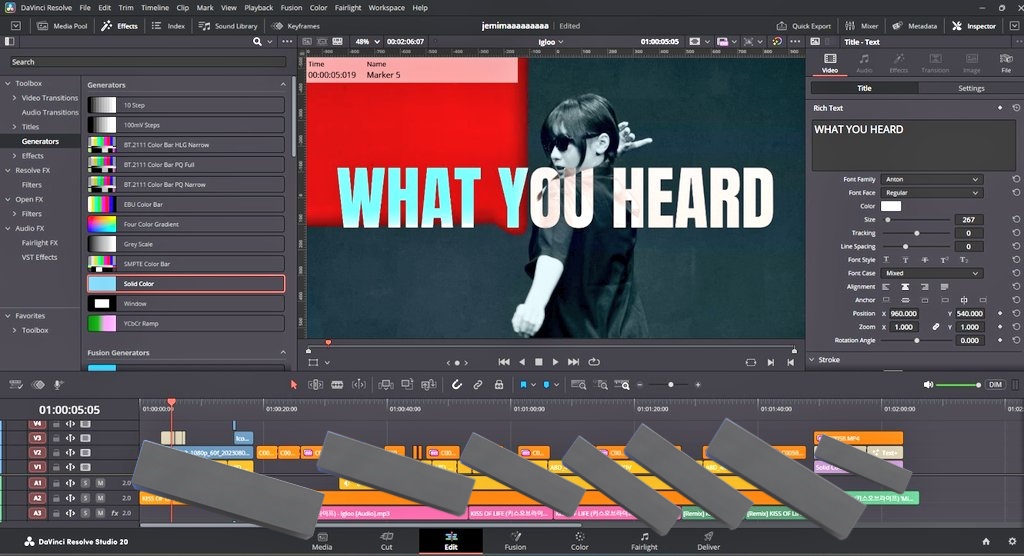
Task: Select the Trim Edit Mode tool
Action: coord(315,385)
